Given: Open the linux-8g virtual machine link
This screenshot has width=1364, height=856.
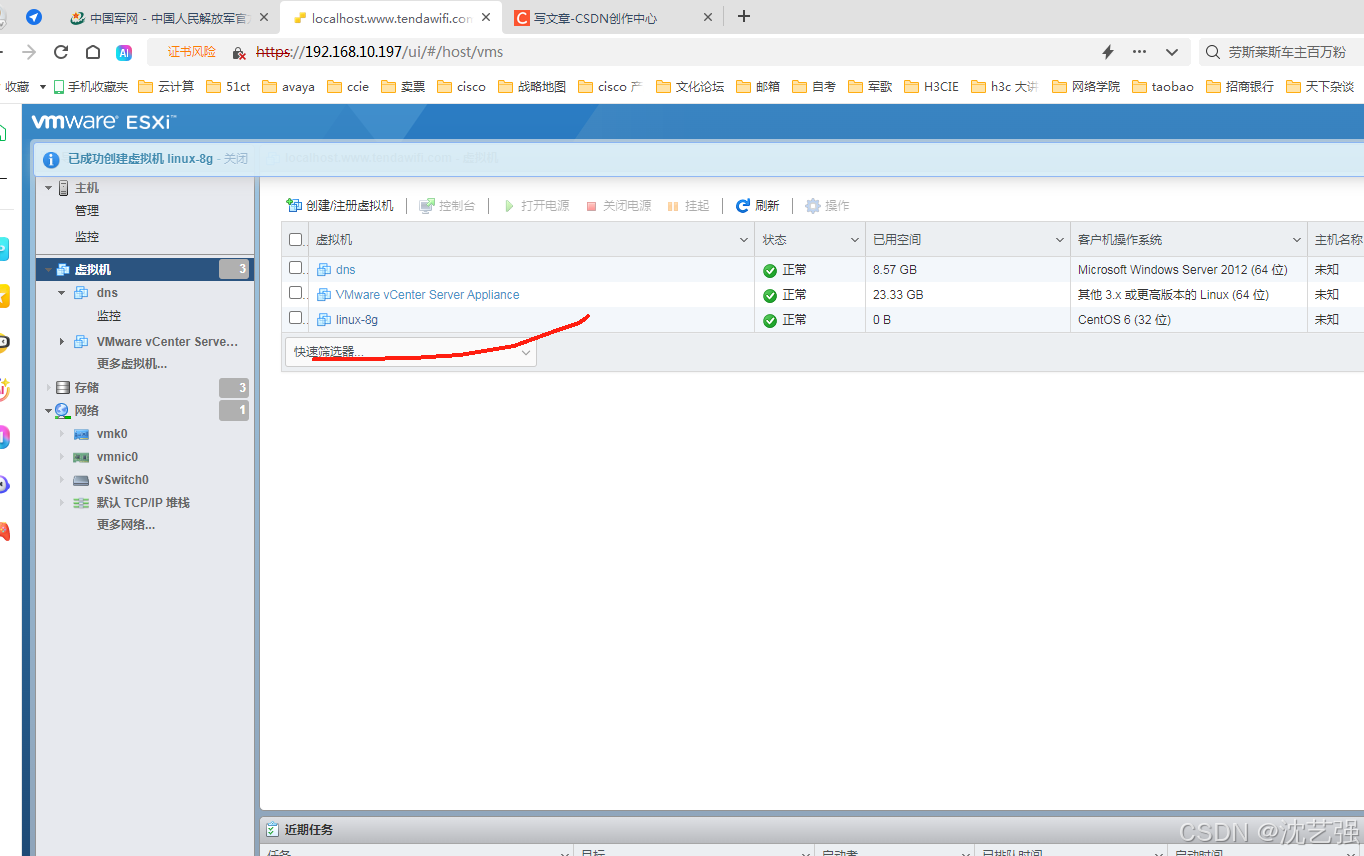Looking at the screenshot, I should [357, 320].
